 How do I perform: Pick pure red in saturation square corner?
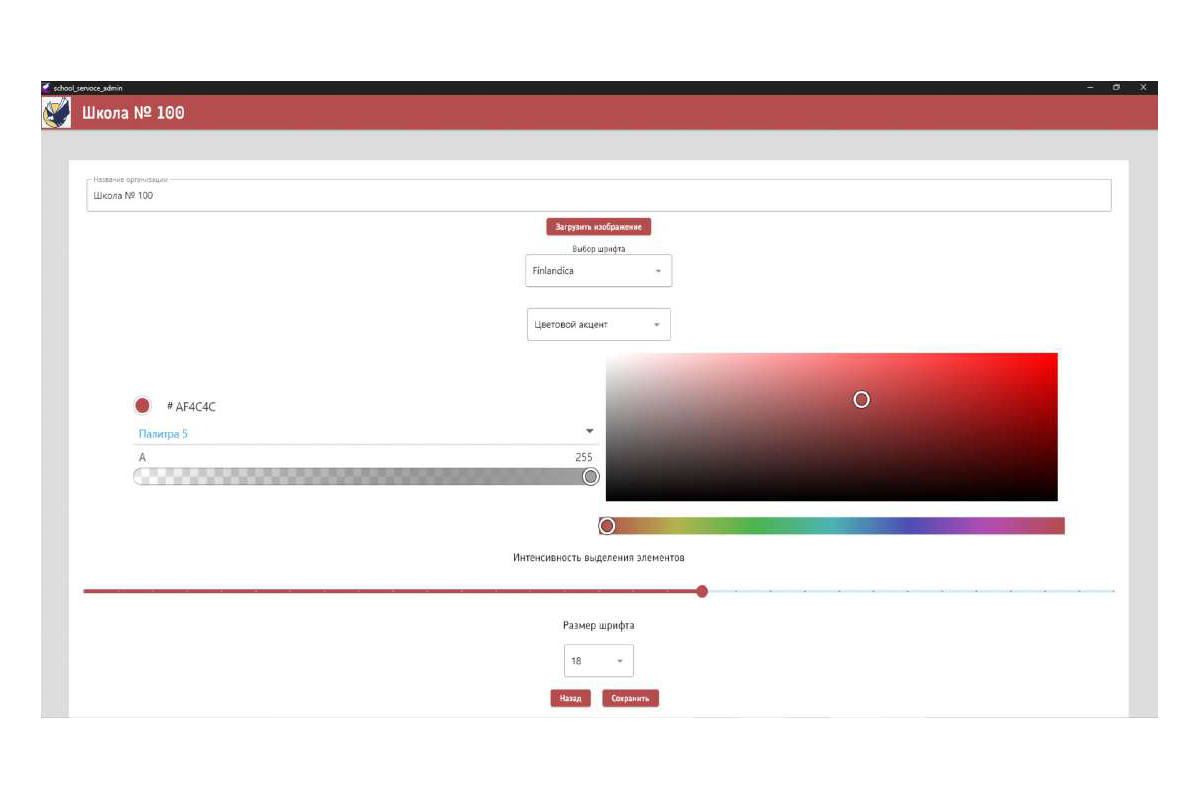1054,356
